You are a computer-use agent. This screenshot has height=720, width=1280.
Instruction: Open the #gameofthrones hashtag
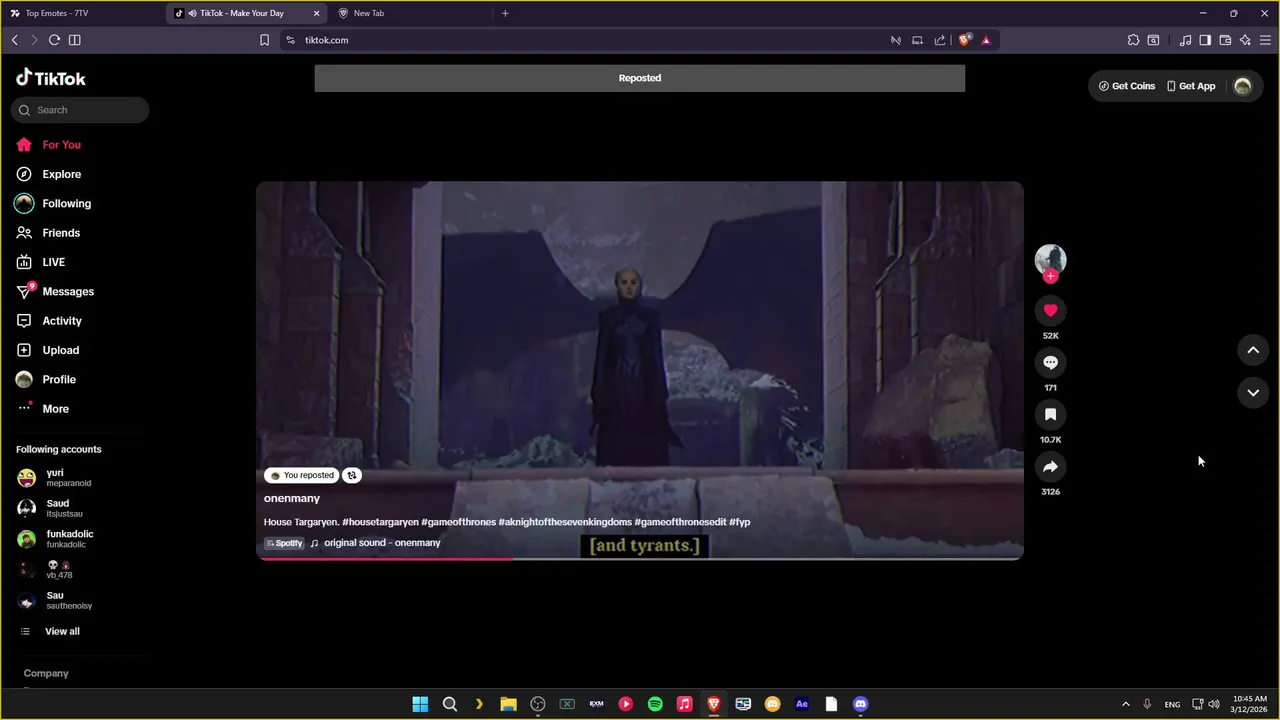458,522
